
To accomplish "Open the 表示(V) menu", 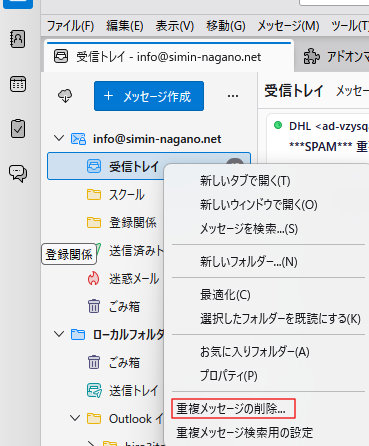I will coord(175,26).
